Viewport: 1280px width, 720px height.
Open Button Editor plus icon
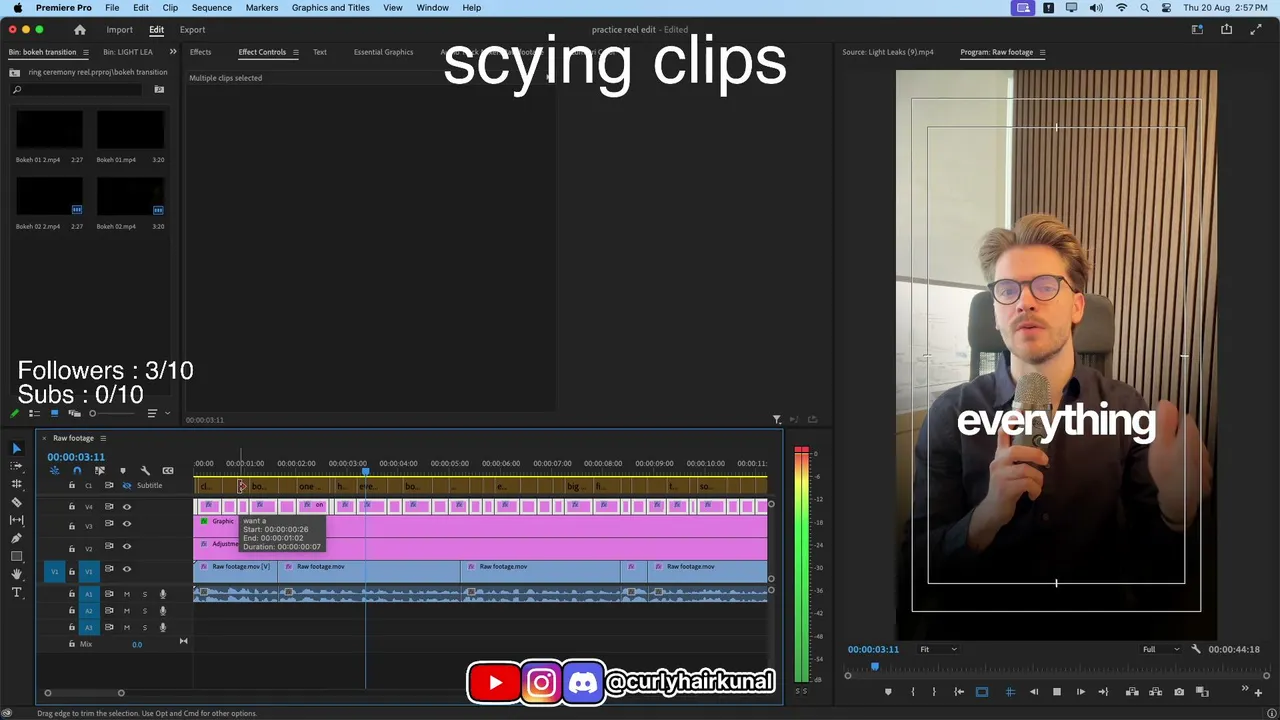coord(1258,691)
